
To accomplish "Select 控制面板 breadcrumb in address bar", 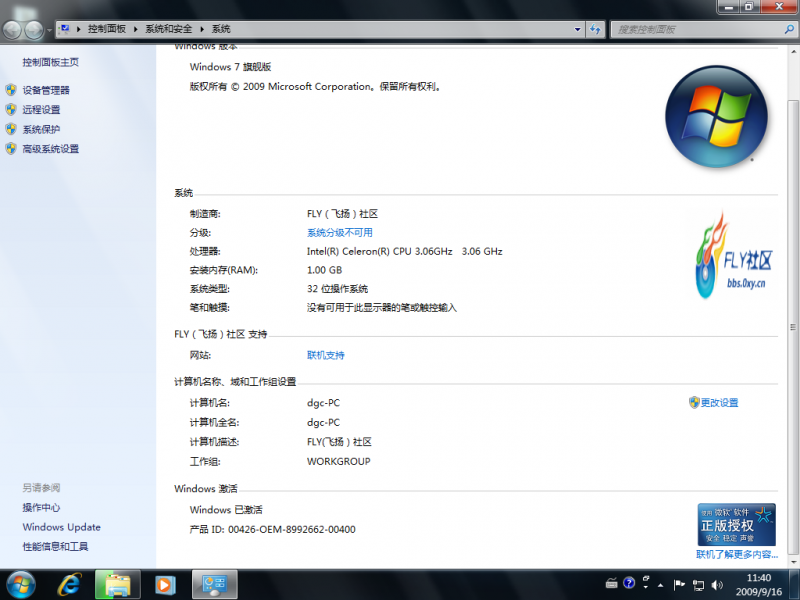I will [x=107, y=29].
